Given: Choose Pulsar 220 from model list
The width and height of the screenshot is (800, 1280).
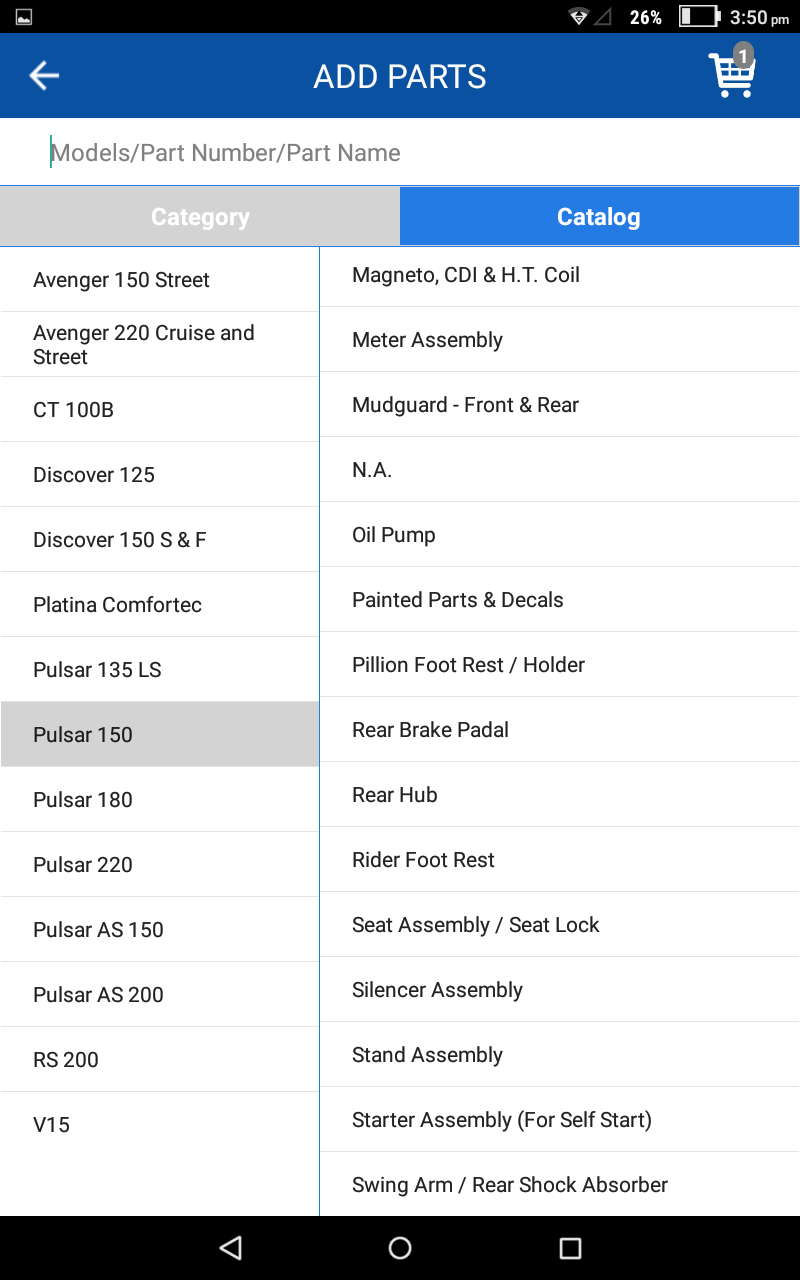Looking at the screenshot, I should coord(160,865).
